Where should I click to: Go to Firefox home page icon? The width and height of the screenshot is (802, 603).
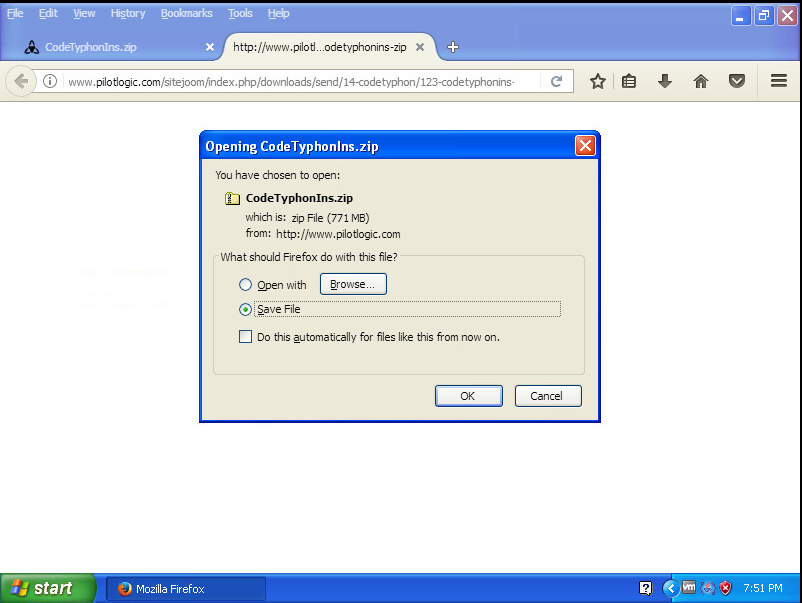(701, 82)
